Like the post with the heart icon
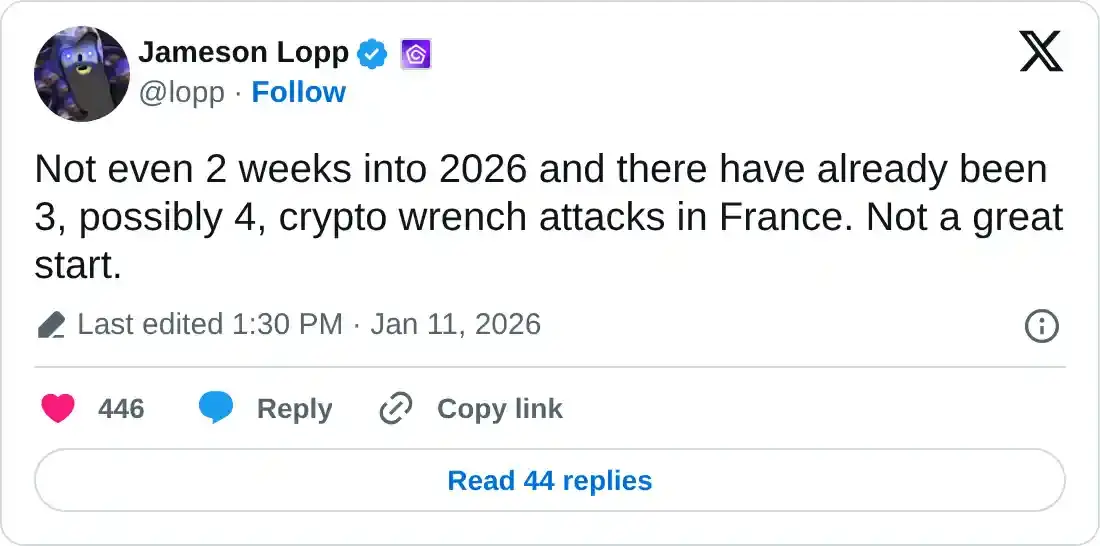Viewport: 1100px width, 546px height. coord(58,408)
